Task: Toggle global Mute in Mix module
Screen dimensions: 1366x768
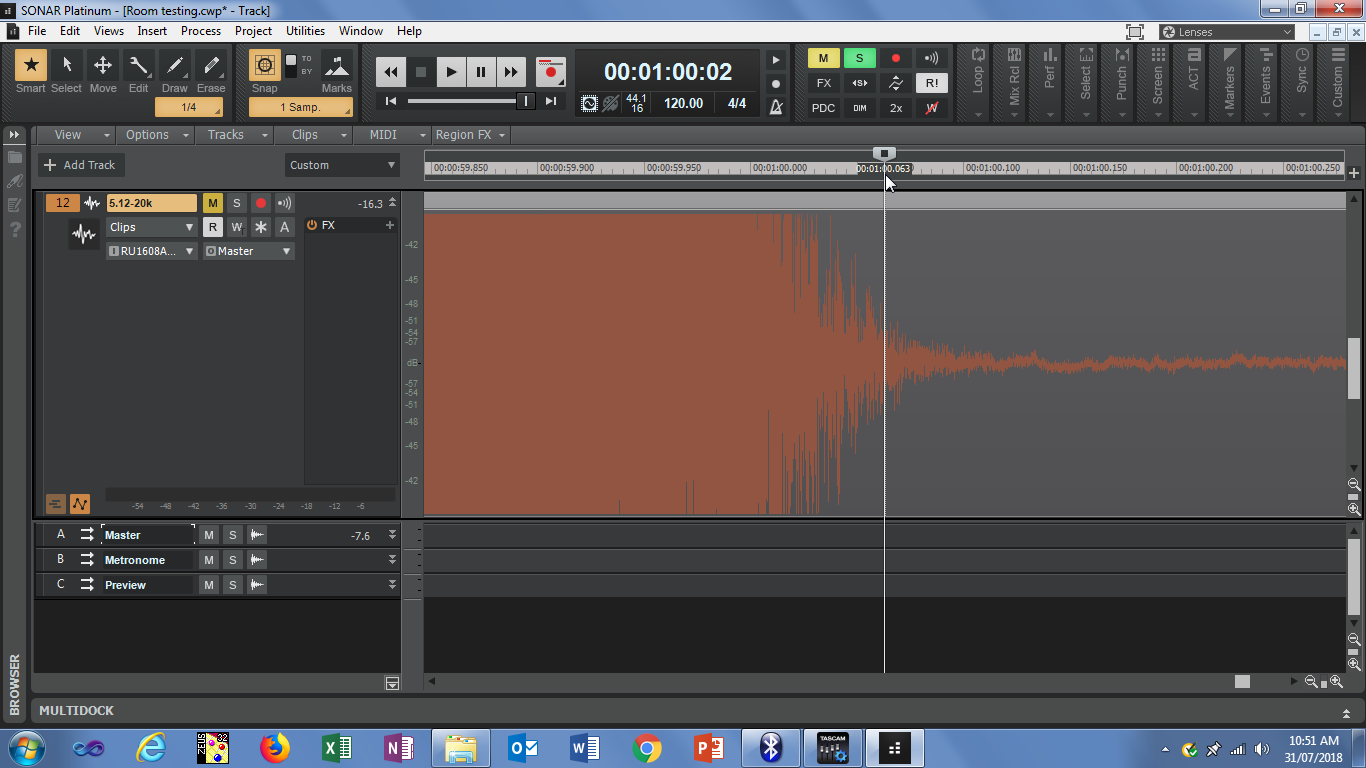Action: tap(823, 58)
